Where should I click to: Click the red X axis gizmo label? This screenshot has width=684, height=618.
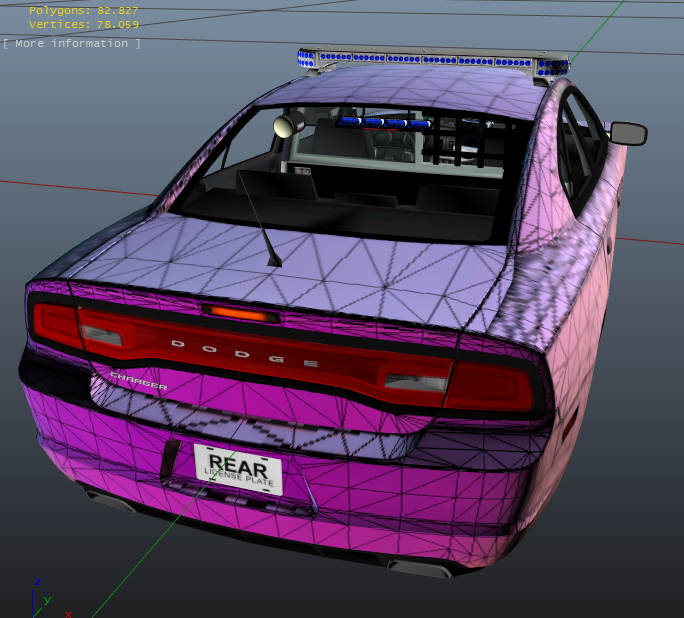(x=68, y=612)
